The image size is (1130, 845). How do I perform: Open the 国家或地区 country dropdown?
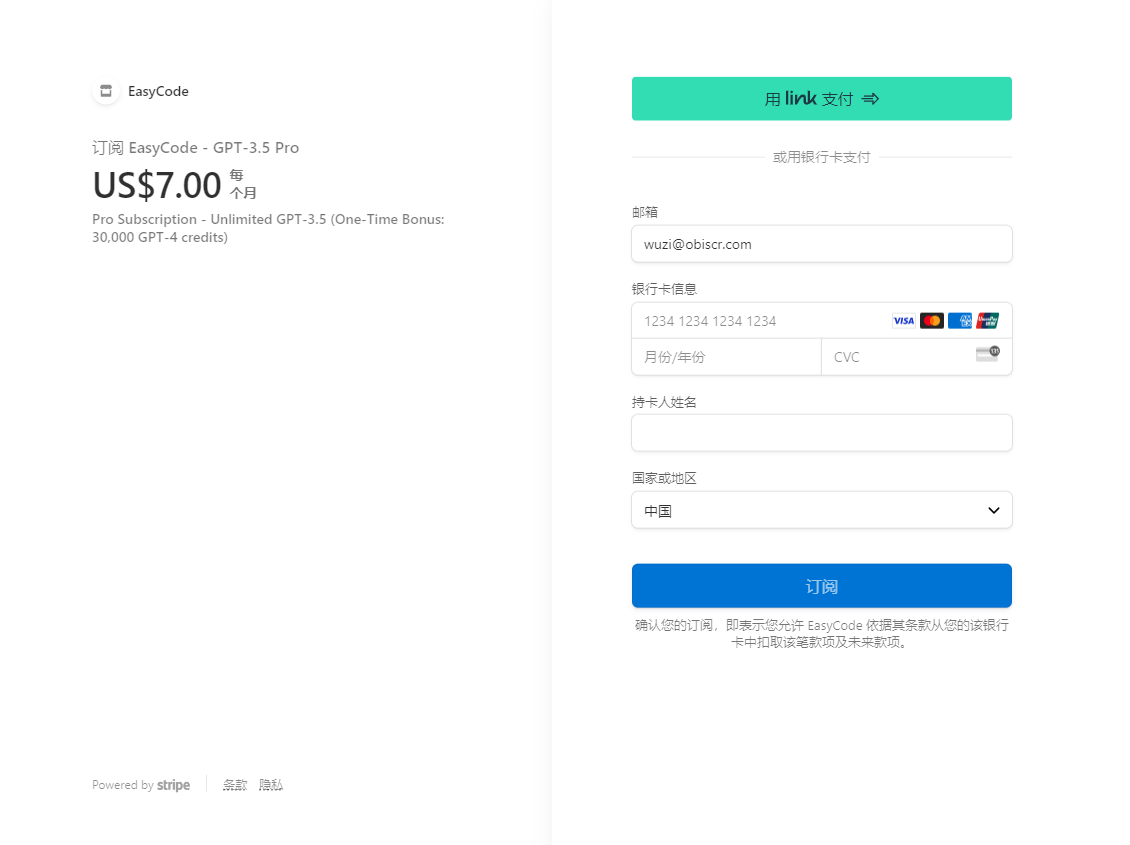[822, 510]
